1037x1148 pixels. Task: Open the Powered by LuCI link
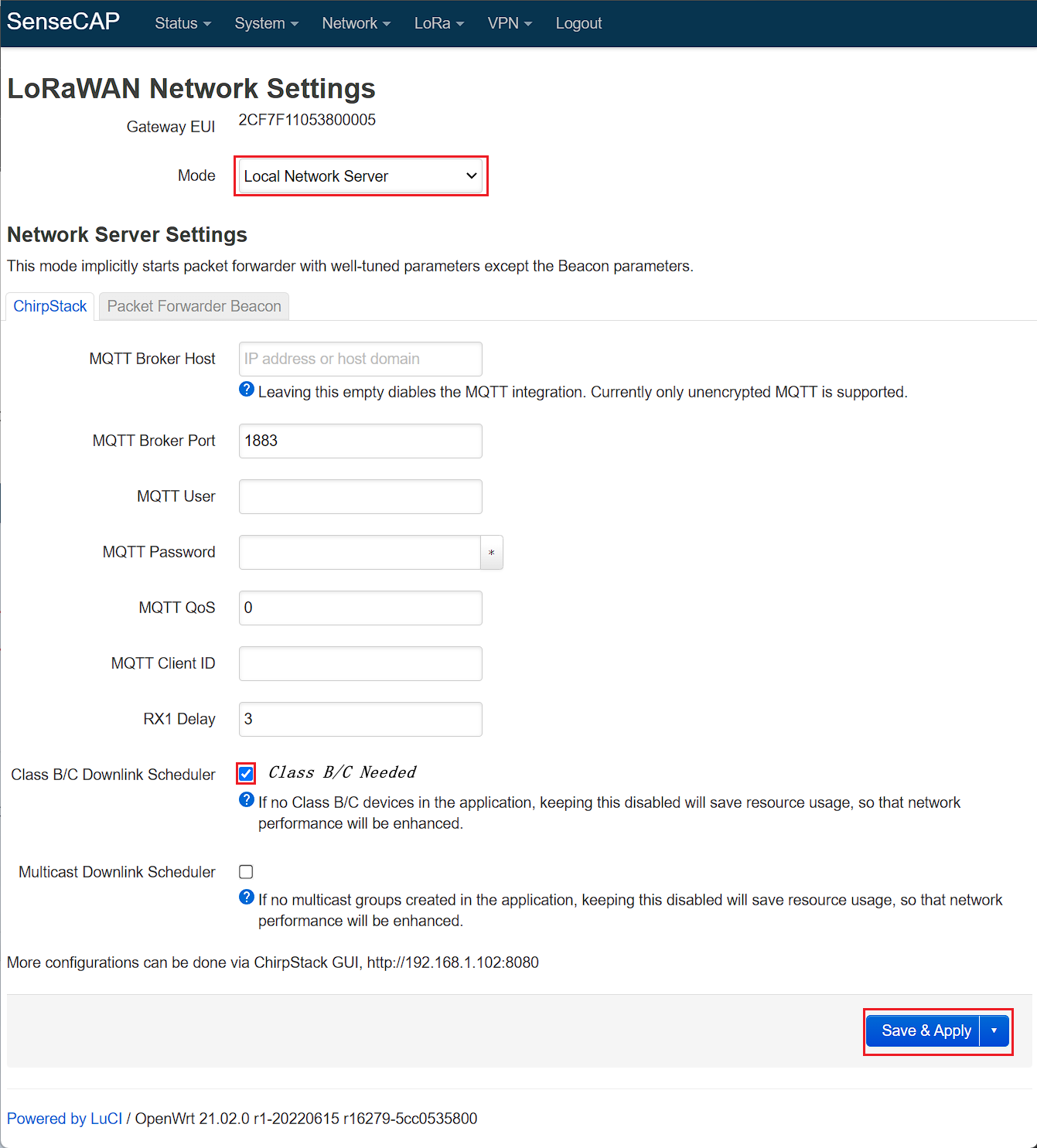65,1119
